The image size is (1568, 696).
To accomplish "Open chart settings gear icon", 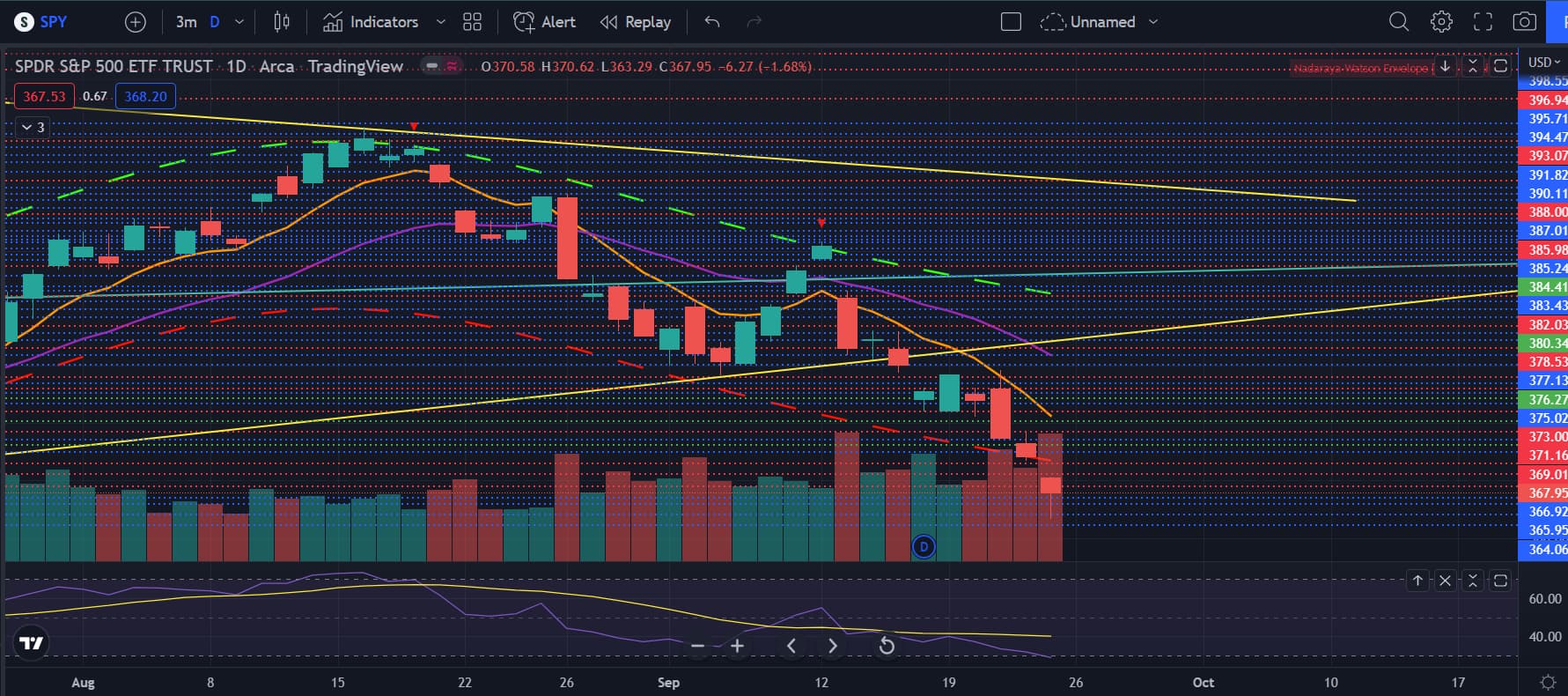I will tap(1441, 22).
